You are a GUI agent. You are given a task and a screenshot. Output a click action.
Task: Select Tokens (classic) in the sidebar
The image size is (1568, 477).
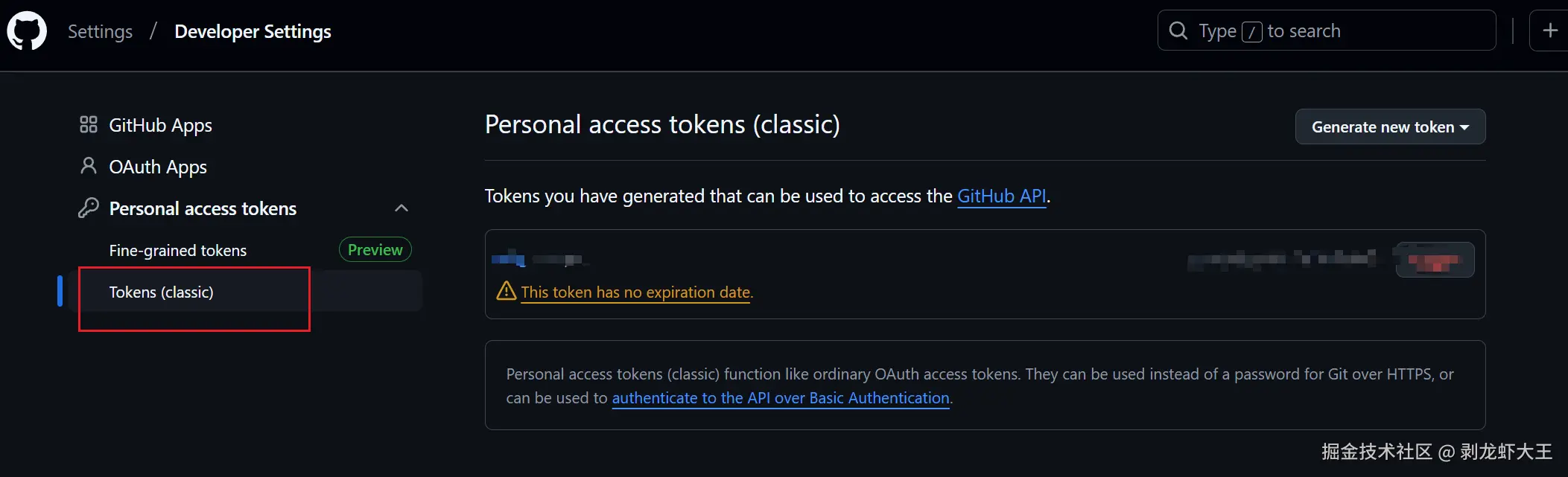point(162,292)
